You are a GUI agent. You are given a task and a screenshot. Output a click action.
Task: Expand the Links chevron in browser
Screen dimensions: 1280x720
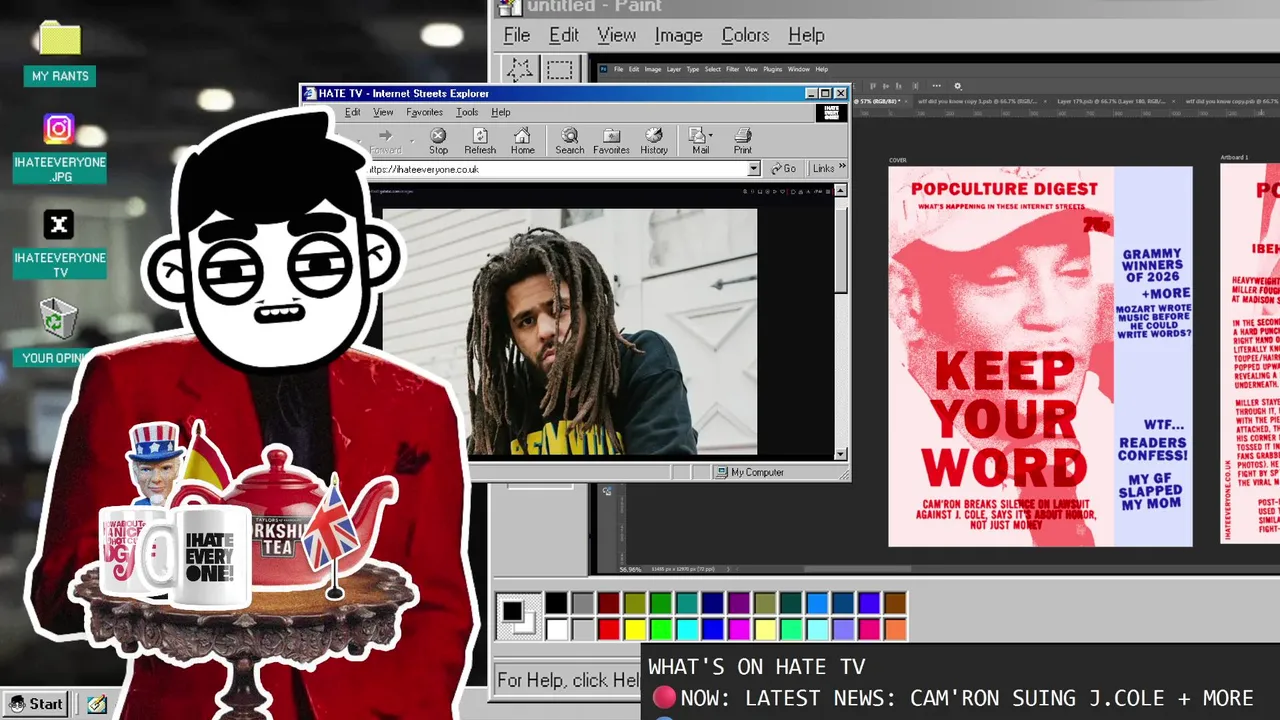pyautogui.click(x=842, y=167)
